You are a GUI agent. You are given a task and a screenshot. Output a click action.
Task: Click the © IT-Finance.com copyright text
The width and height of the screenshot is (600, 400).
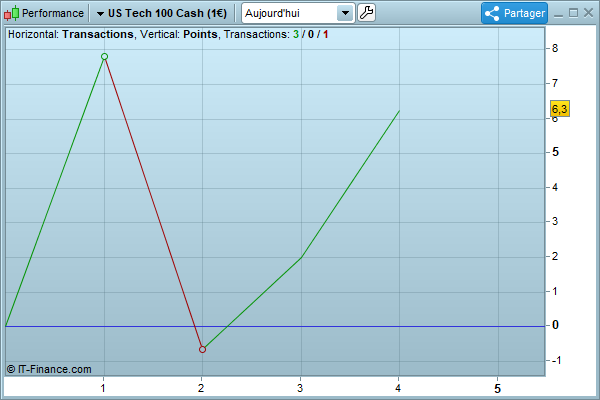[49, 369]
